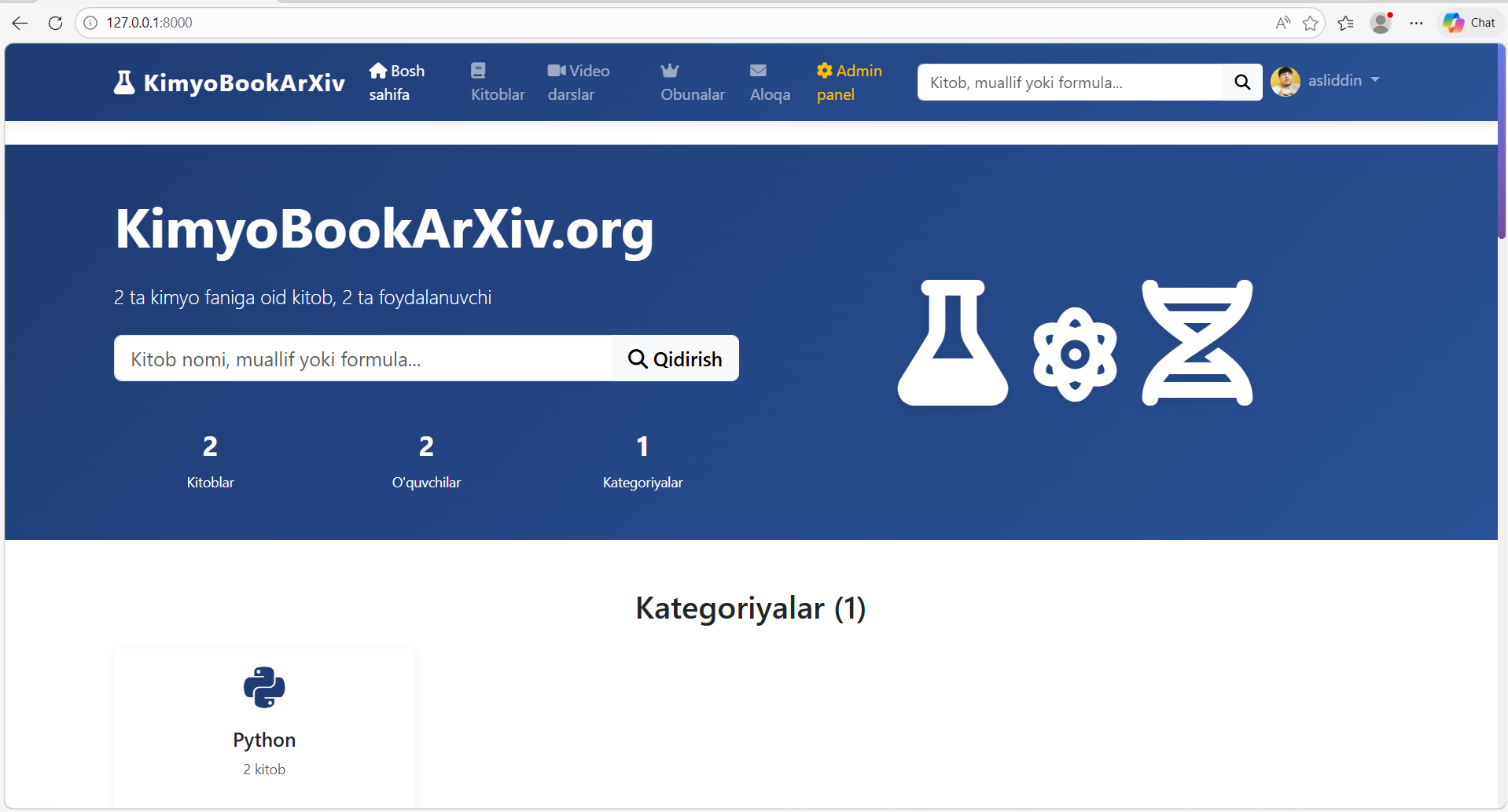The width and height of the screenshot is (1508, 812).
Task: Navigate to Obunalar page
Action: pyautogui.click(x=692, y=83)
